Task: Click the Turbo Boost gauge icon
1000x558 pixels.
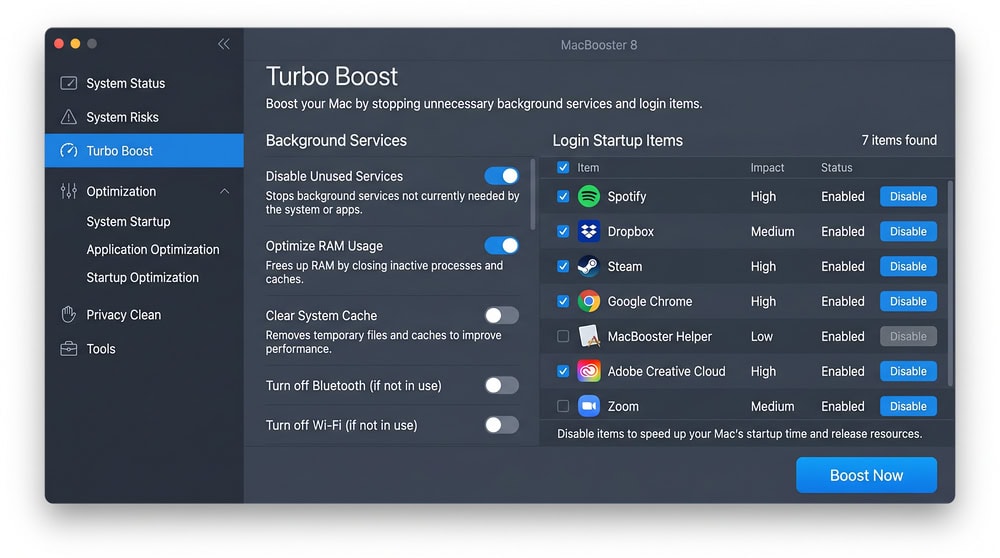Action: click(68, 151)
